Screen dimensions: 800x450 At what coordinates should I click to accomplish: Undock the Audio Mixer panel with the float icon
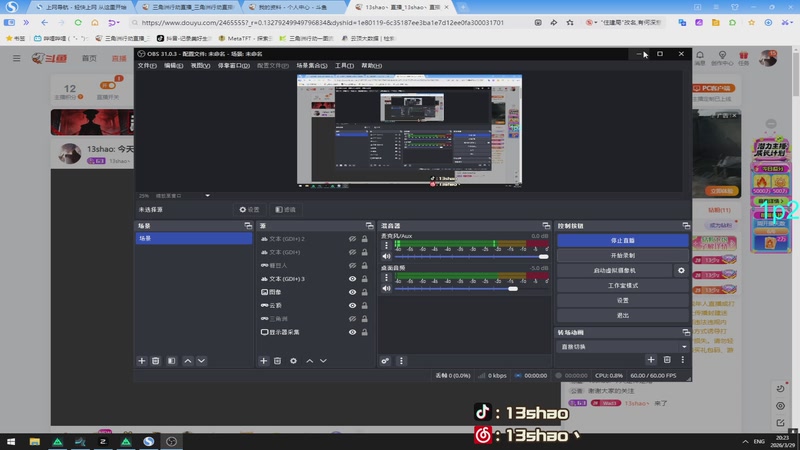tap(546, 226)
